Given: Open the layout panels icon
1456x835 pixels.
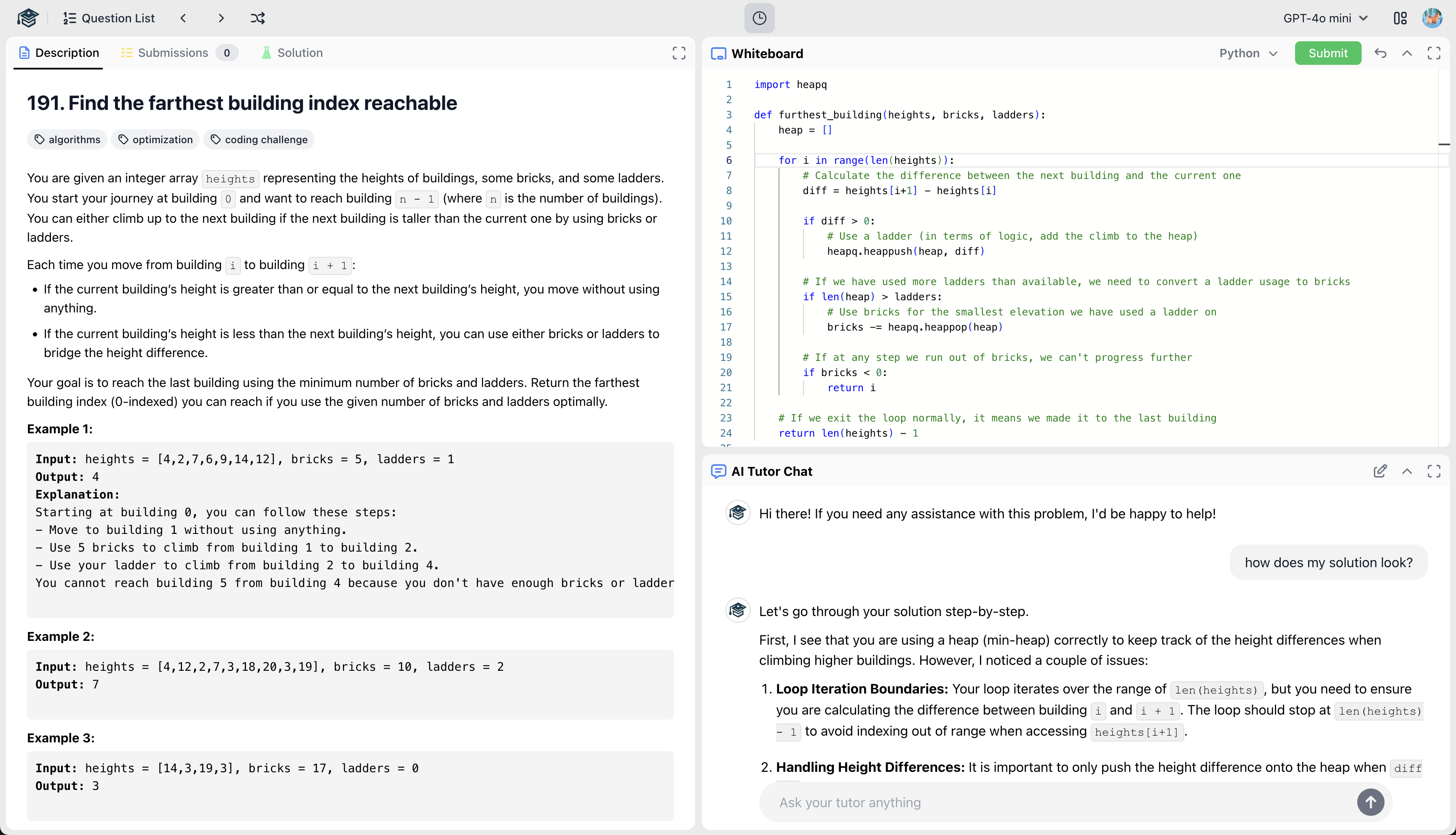Looking at the screenshot, I should pos(1400,19).
